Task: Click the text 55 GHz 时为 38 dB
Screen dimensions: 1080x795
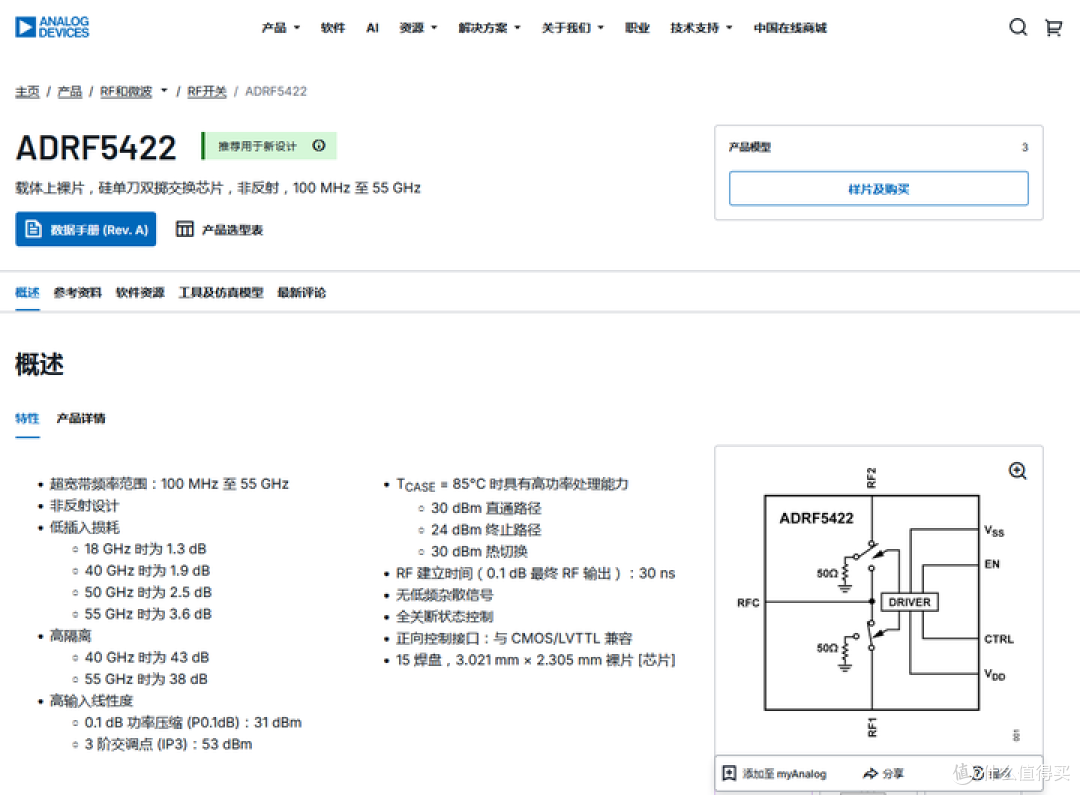Action: click(146, 679)
